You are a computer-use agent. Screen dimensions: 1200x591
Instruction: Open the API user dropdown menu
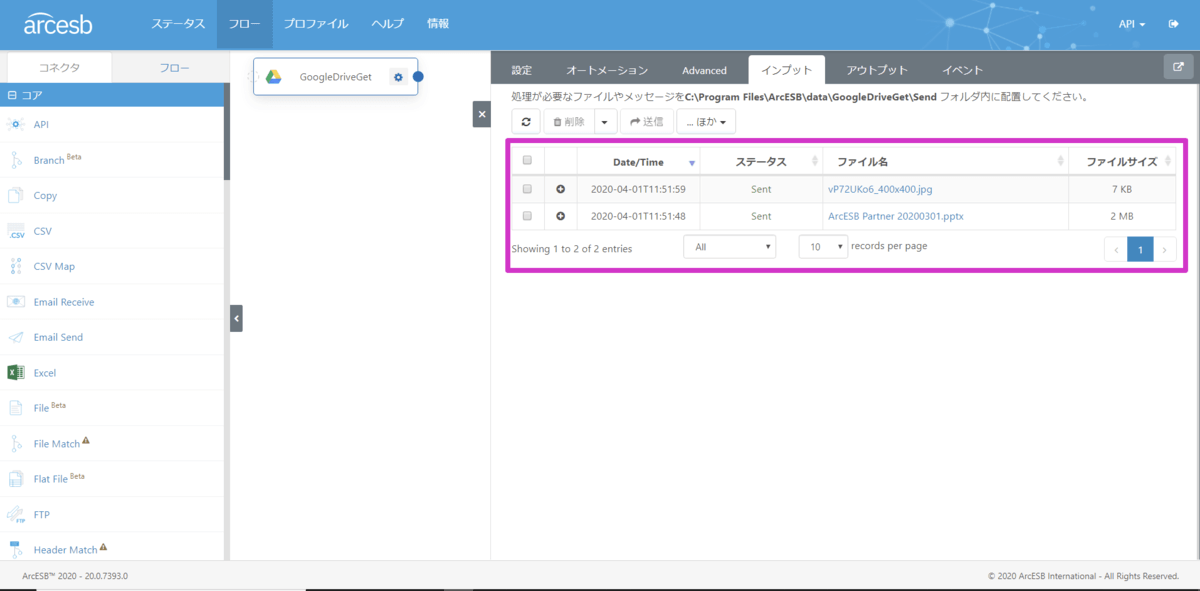(1132, 24)
